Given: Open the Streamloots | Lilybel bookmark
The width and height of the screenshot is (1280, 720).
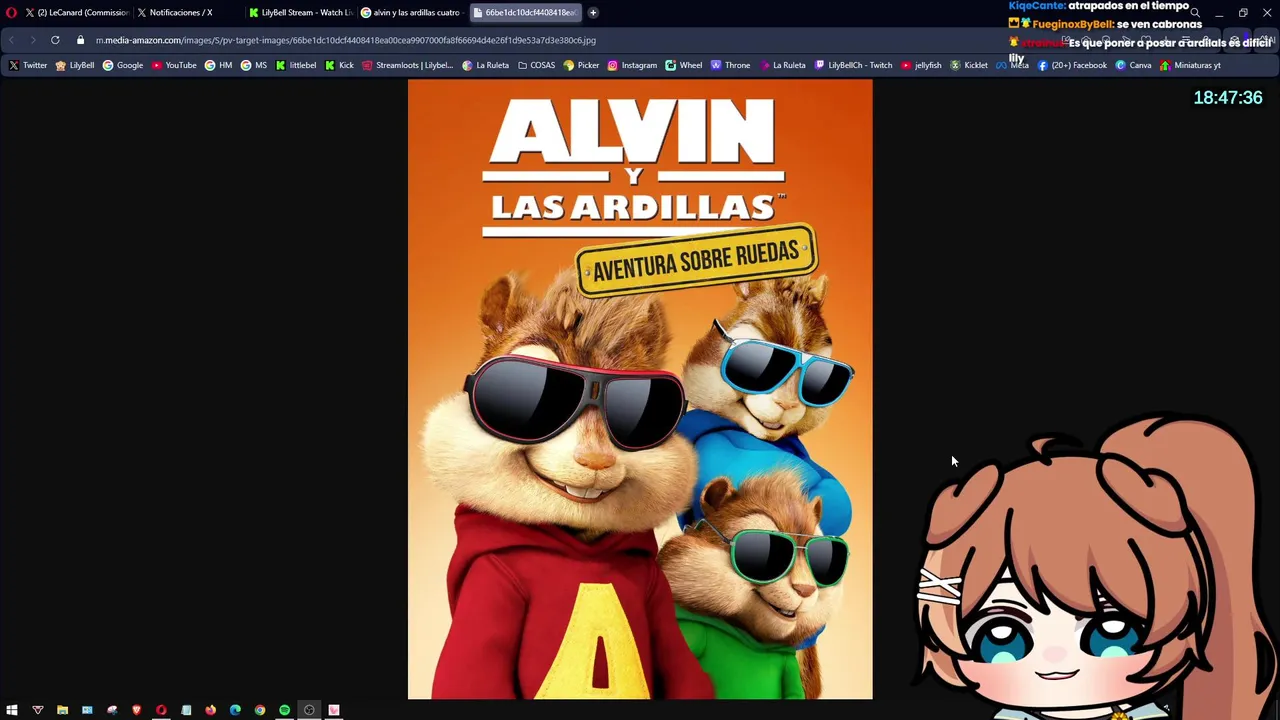Looking at the screenshot, I should [408, 65].
